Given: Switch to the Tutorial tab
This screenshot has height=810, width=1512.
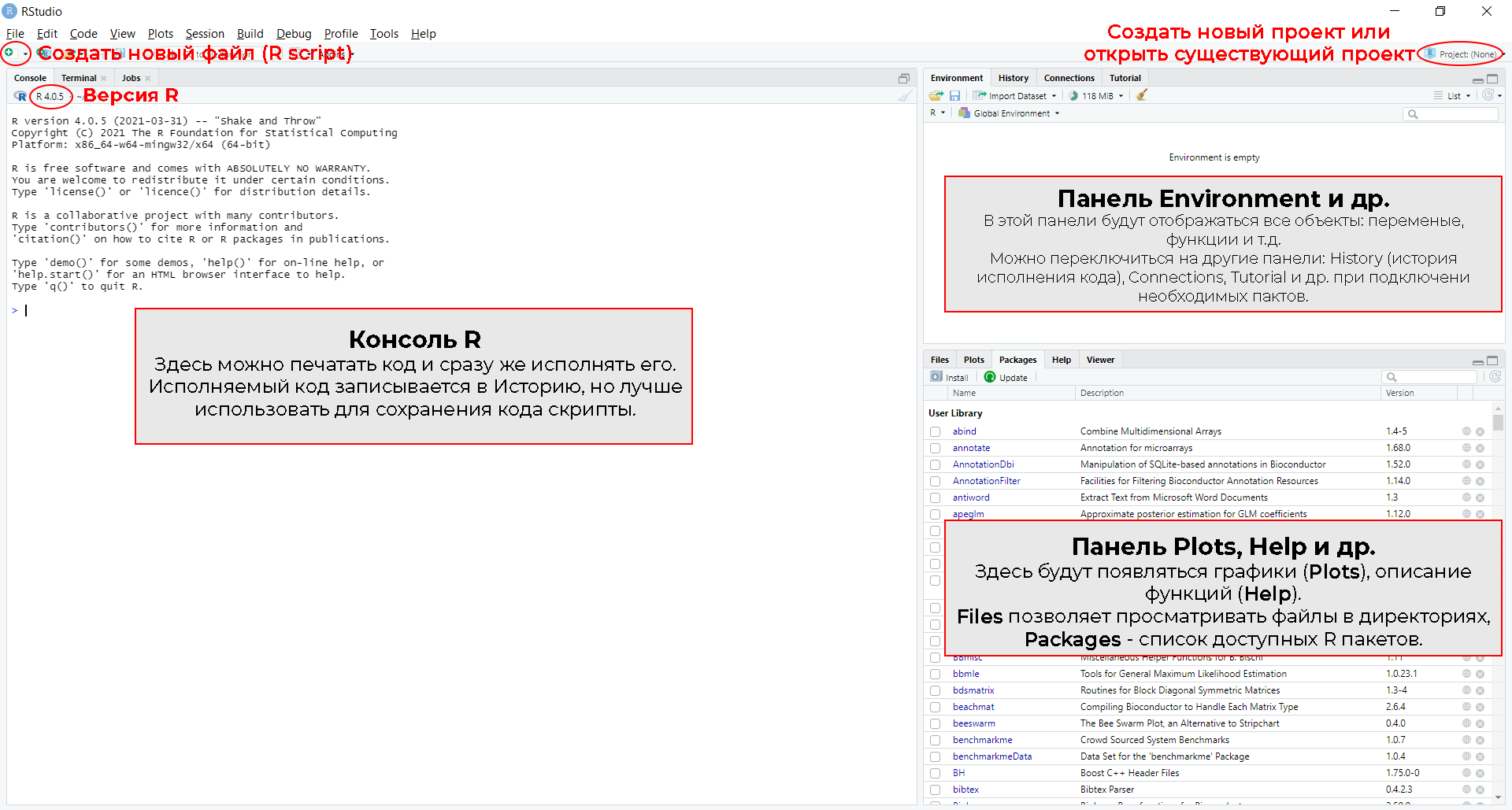Looking at the screenshot, I should (x=1125, y=78).
